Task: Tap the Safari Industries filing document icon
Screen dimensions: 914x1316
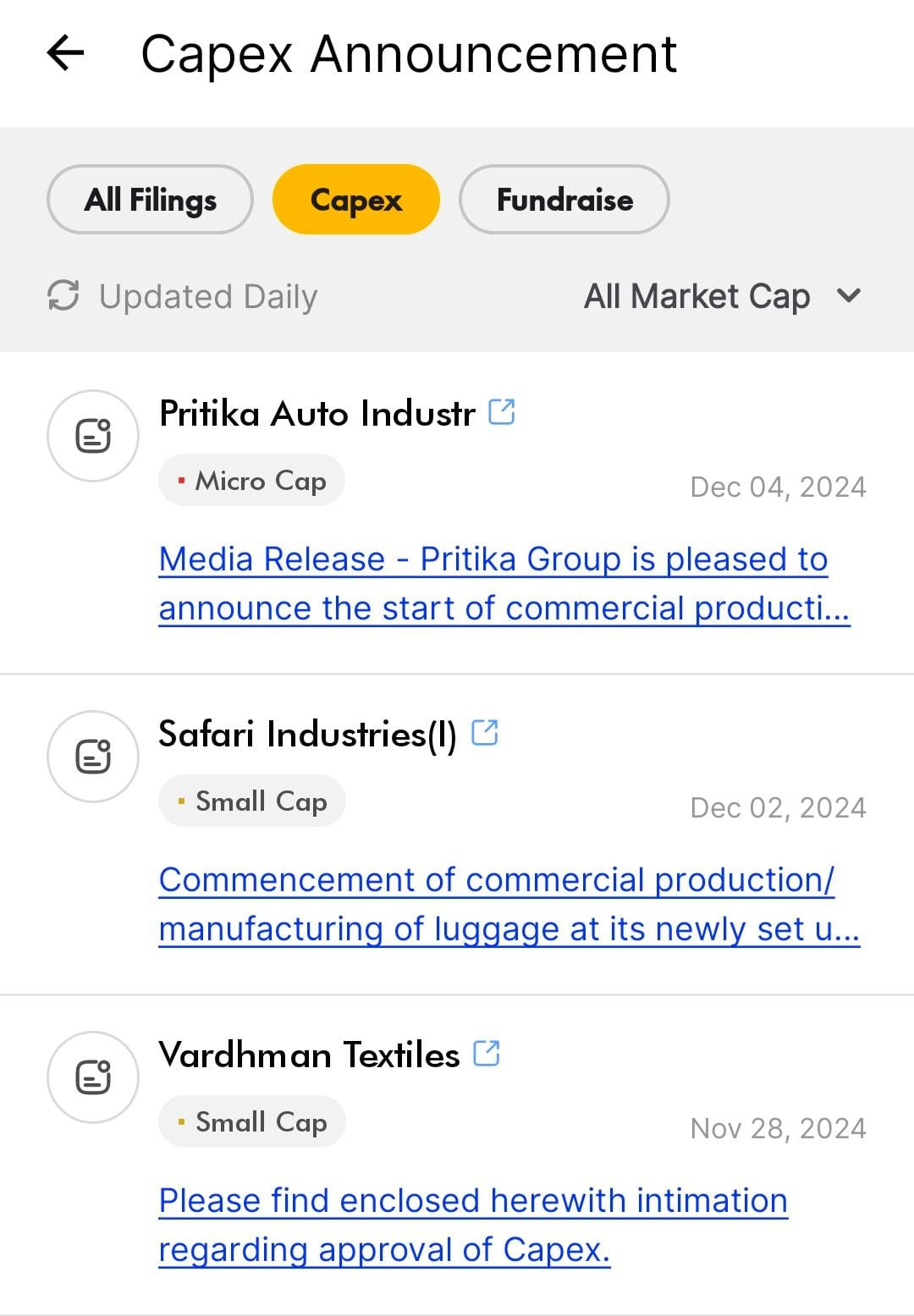Action: pyautogui.click(x=93, y=756)
